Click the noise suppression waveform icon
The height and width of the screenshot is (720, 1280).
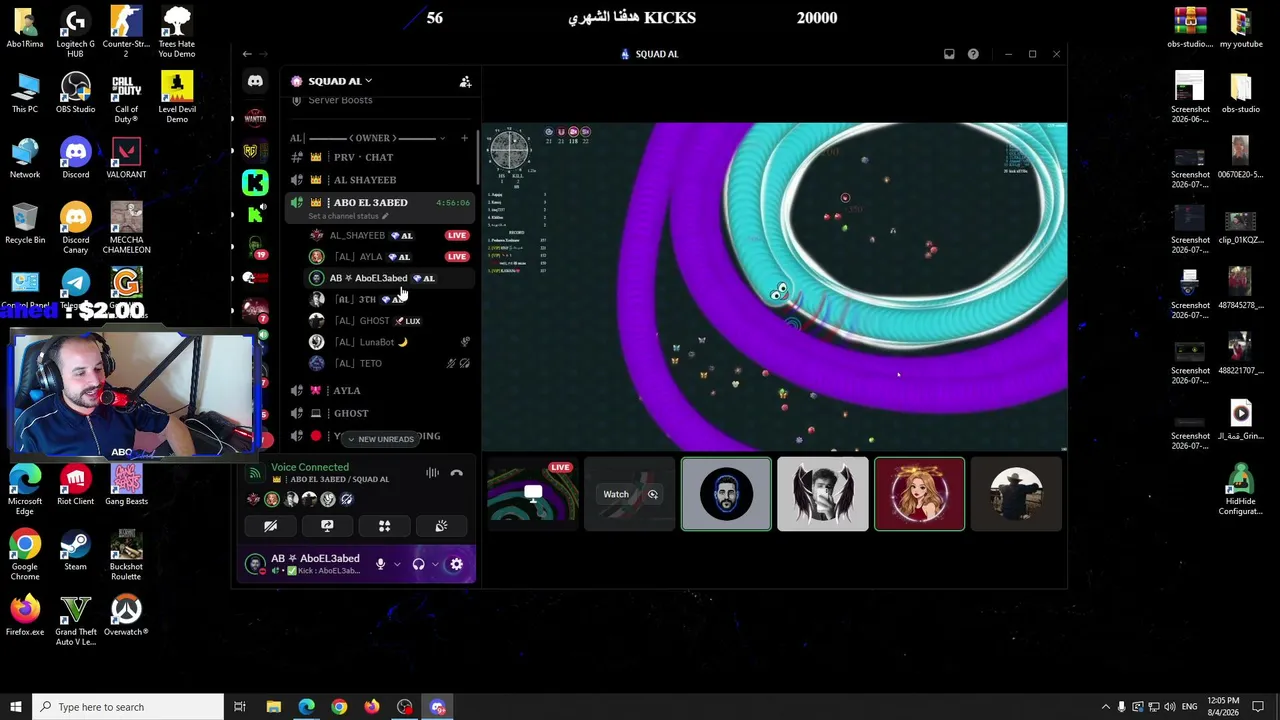pos(432,473)
